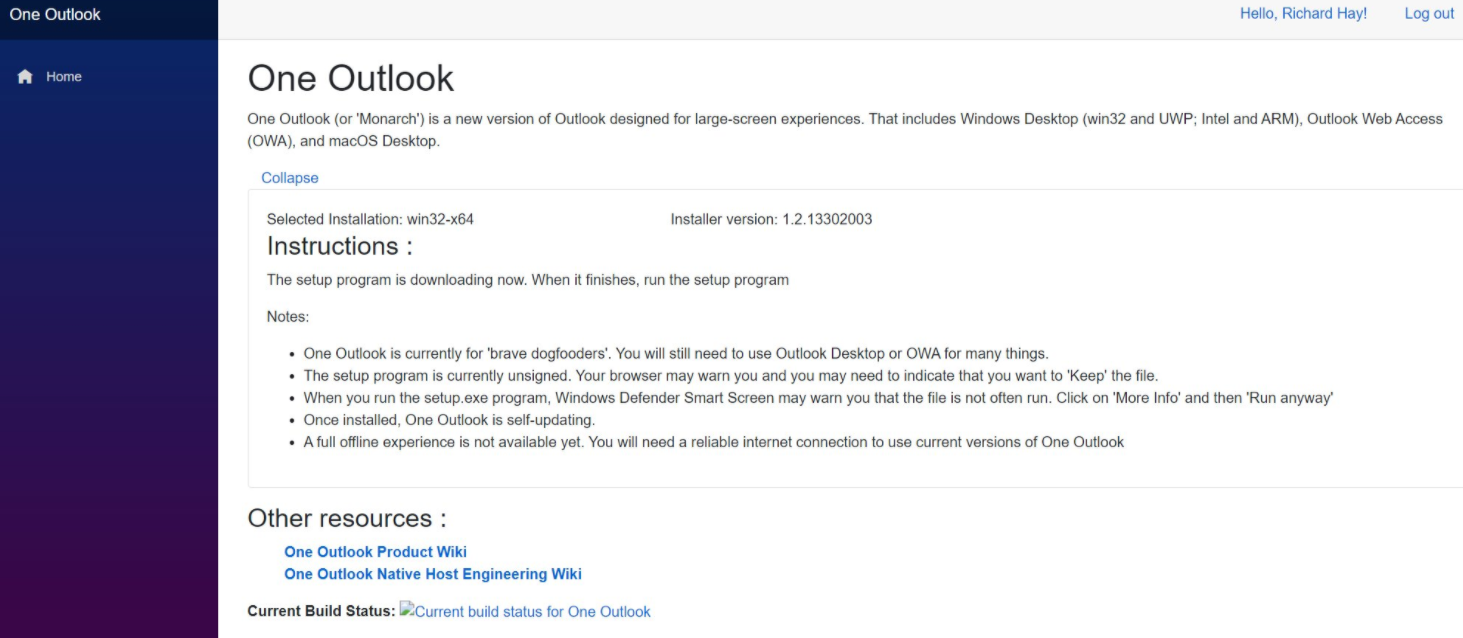Click the Current build status link text

(x=532, y=612)
